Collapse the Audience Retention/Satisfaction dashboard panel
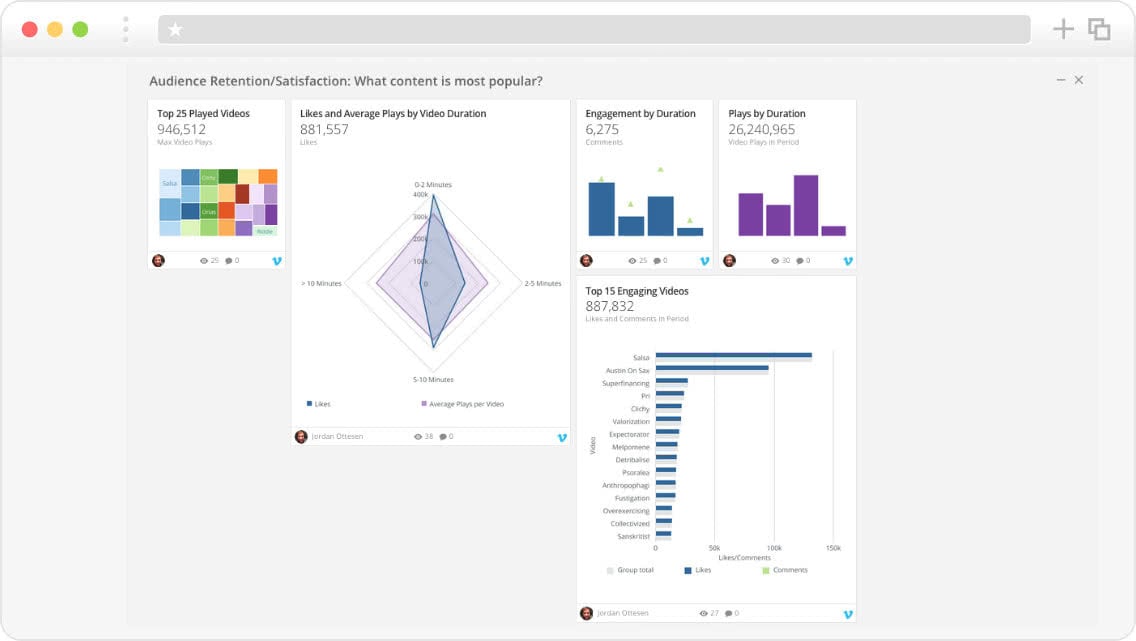The image size is (1136, 641). (x=1060, y=79)
